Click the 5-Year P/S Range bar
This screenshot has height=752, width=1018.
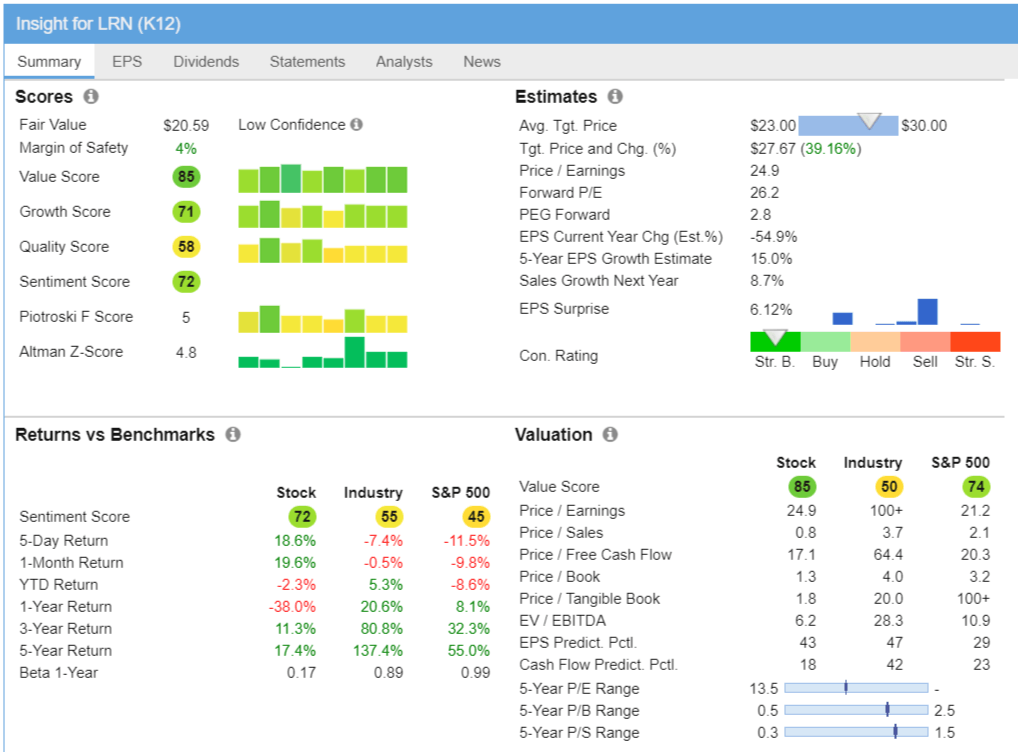click(856, 732)
